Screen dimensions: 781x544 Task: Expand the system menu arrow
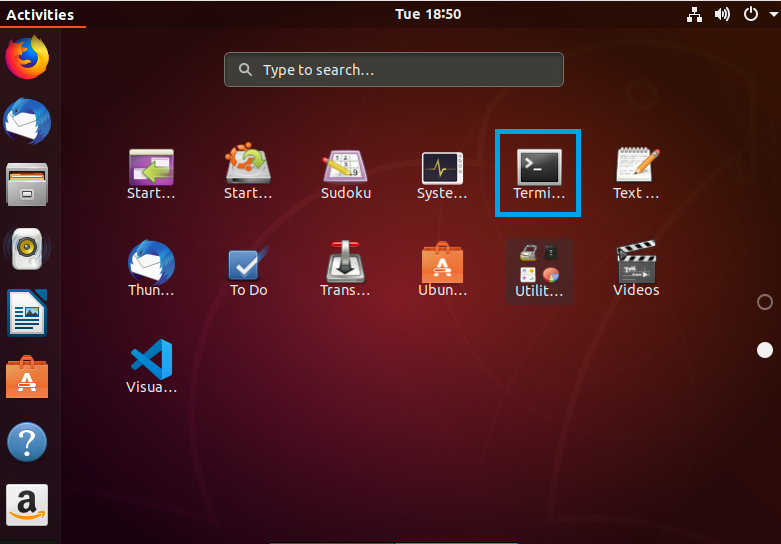tap(774, 15)
